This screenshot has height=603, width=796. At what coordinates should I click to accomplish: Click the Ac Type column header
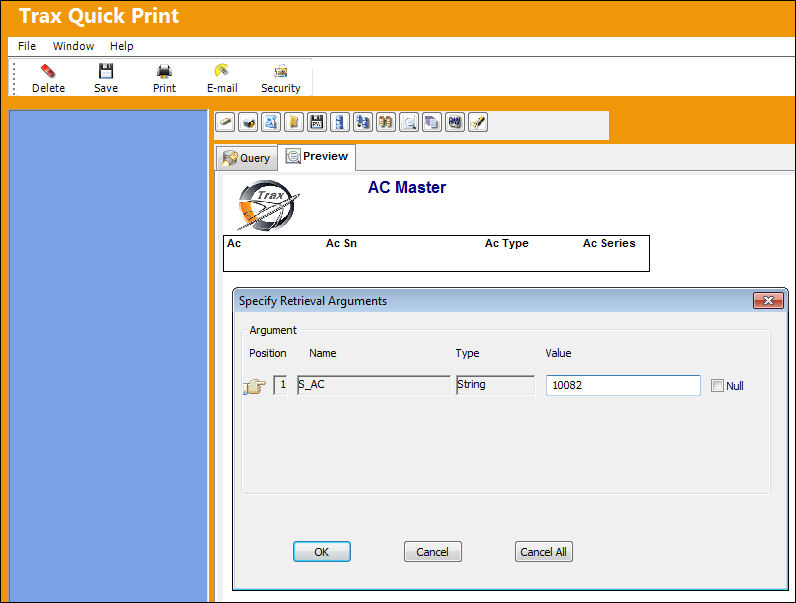click(x=507, y=243)
